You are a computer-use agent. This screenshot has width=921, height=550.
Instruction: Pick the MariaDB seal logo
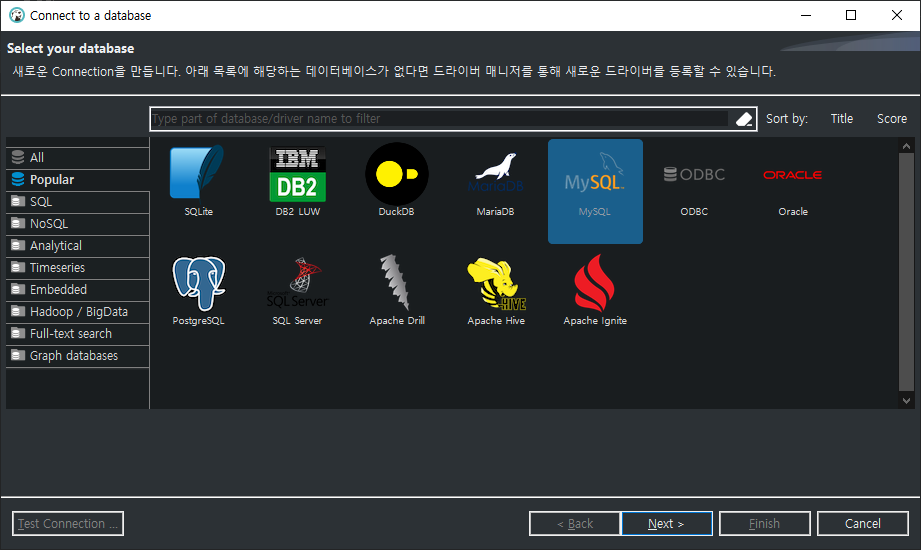coord(496,174)
